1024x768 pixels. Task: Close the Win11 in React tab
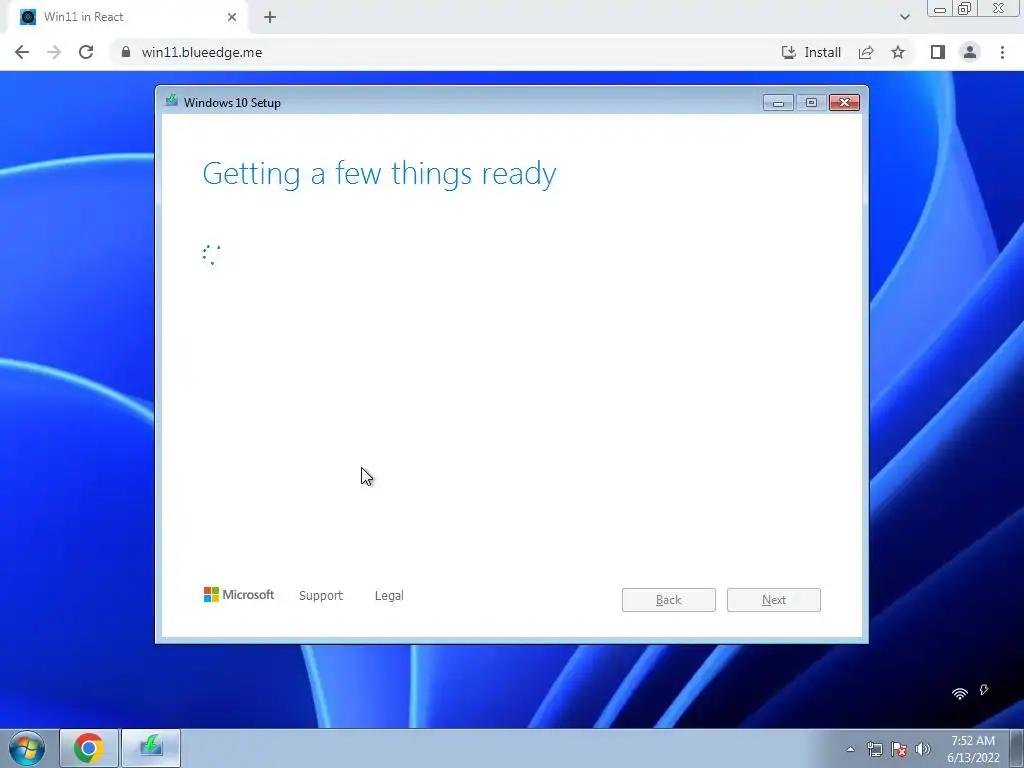232,17
